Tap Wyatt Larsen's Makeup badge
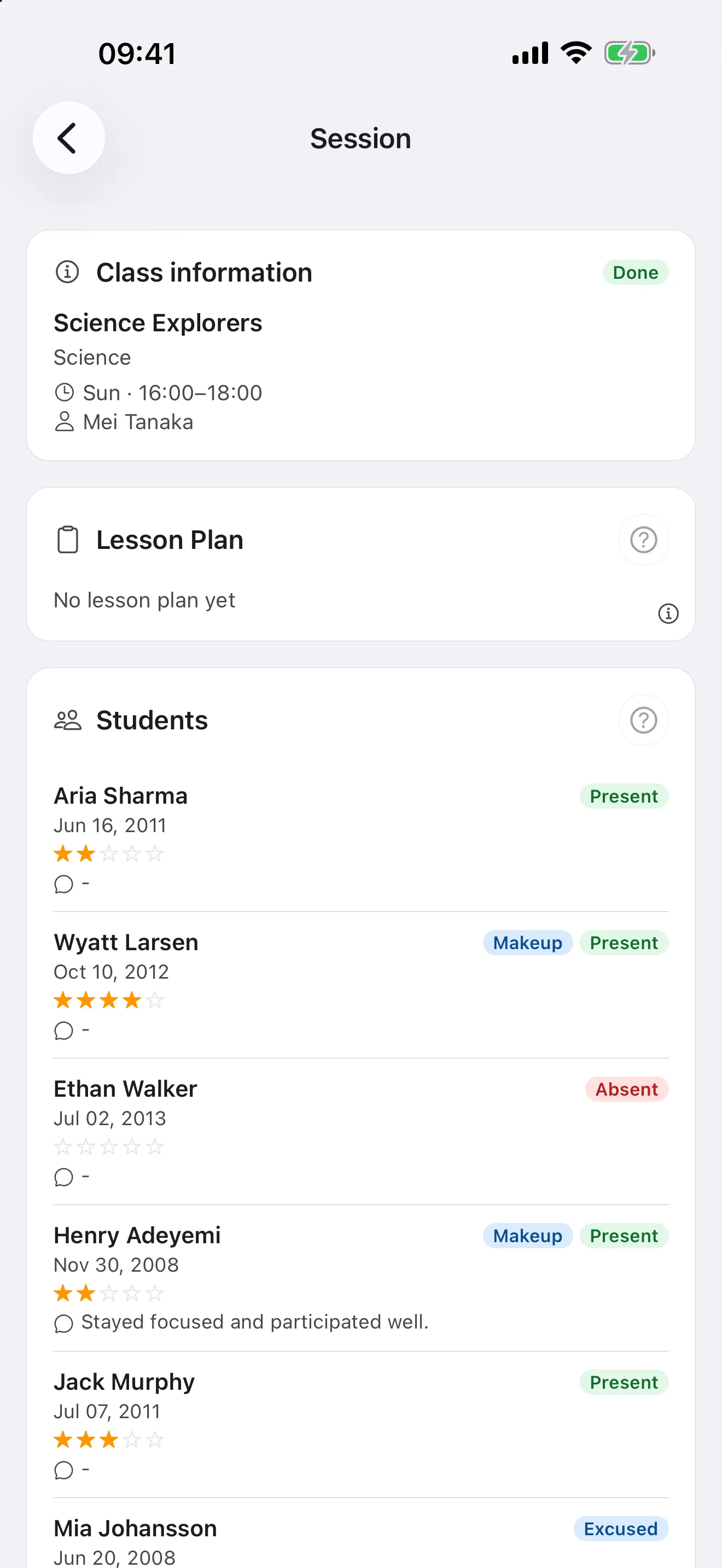 point(527,943)
